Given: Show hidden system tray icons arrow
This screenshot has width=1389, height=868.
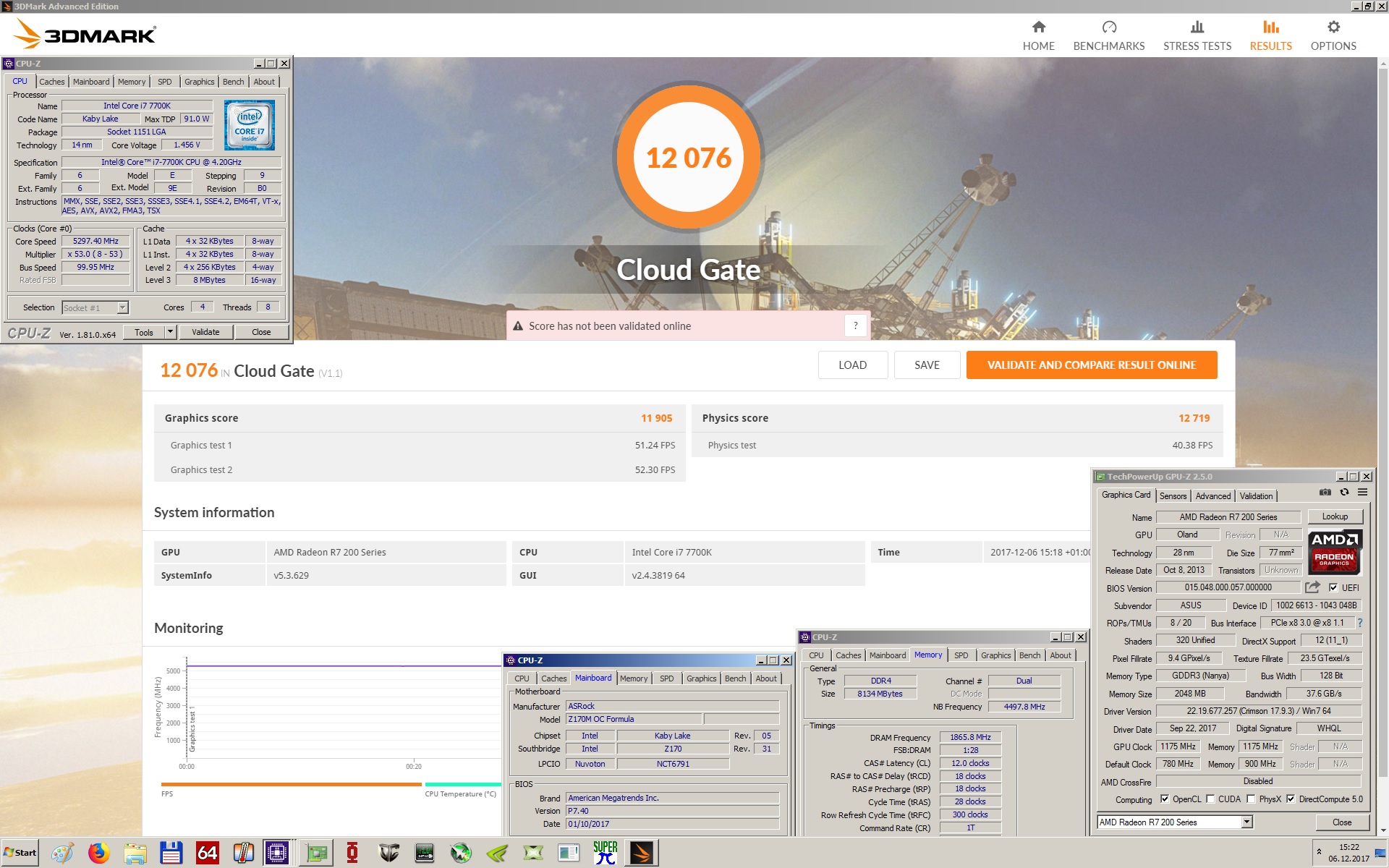Looking at the screenshot, I should 1319,851.
